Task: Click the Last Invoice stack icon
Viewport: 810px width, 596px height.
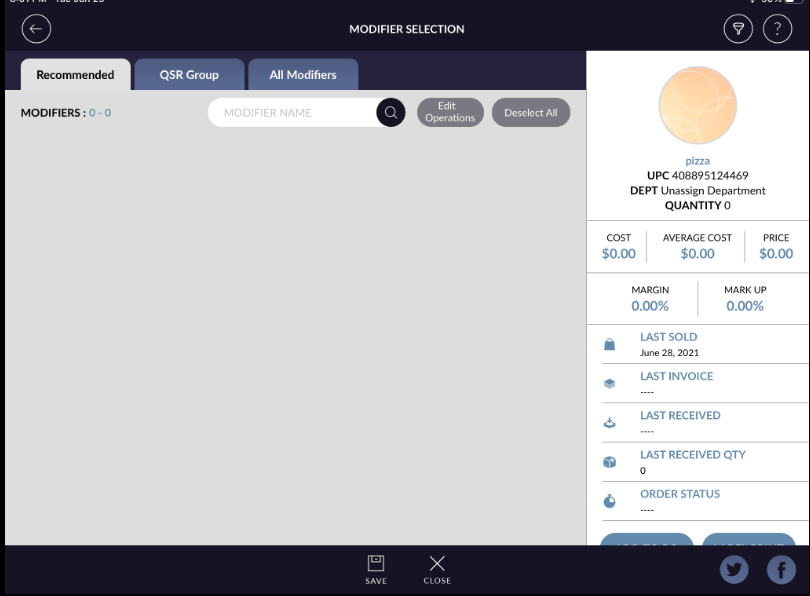Action: click(609, 384)
